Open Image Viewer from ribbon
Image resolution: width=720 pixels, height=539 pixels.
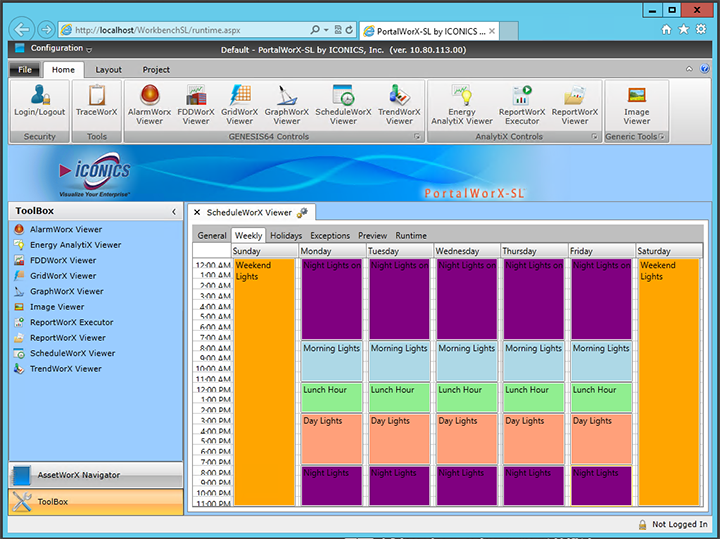pos(636,105)
